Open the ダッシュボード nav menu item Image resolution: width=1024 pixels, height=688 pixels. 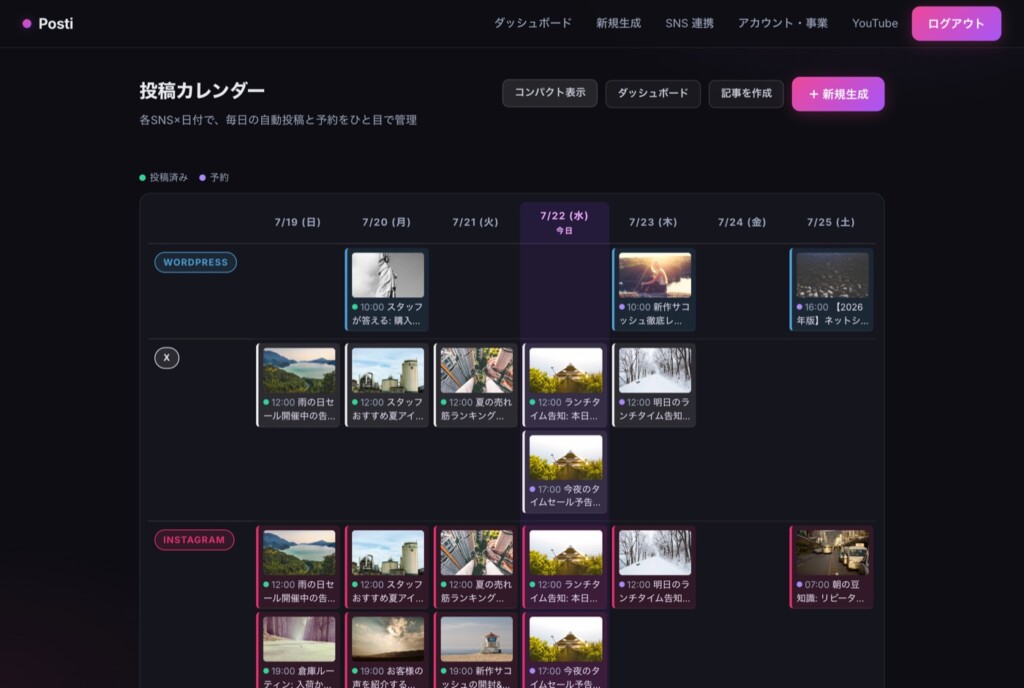[x=532, y=23]
